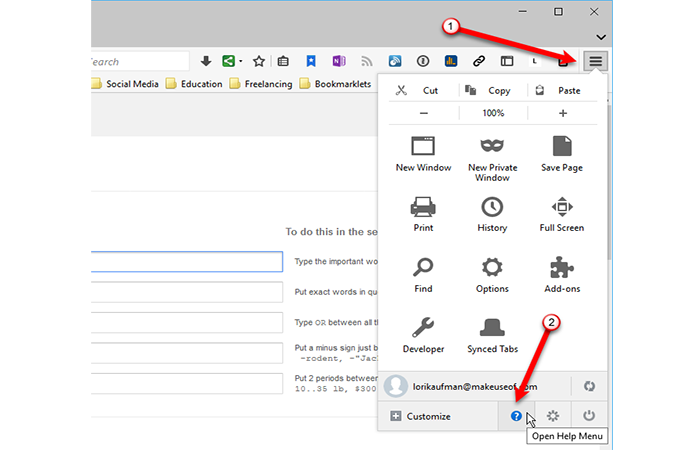Open the Bookmarklets bookmarks folder
This screenshot has height=450, width=700.
335,84
